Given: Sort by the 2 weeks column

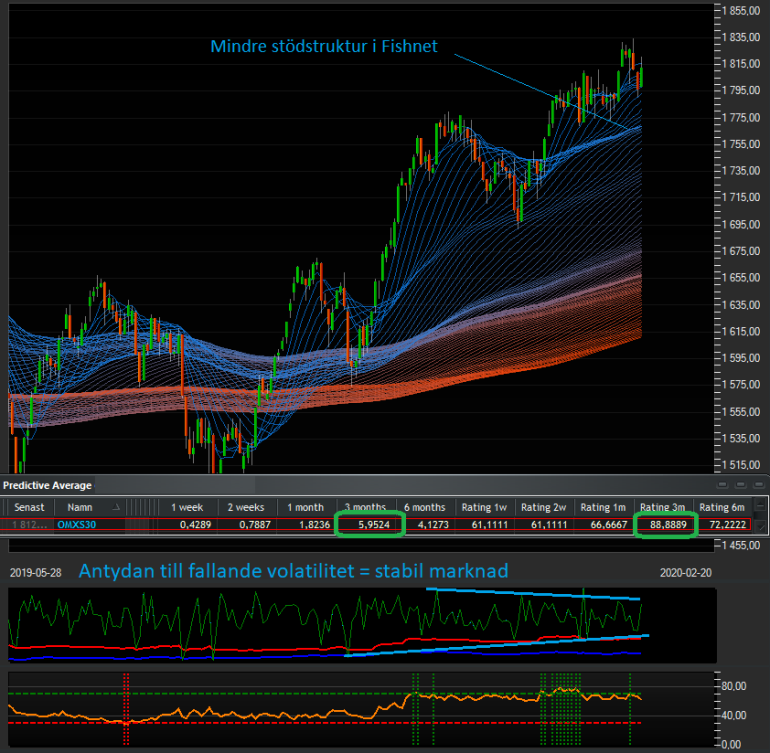Looking at the screenshot, I should [x=246, y=507].
